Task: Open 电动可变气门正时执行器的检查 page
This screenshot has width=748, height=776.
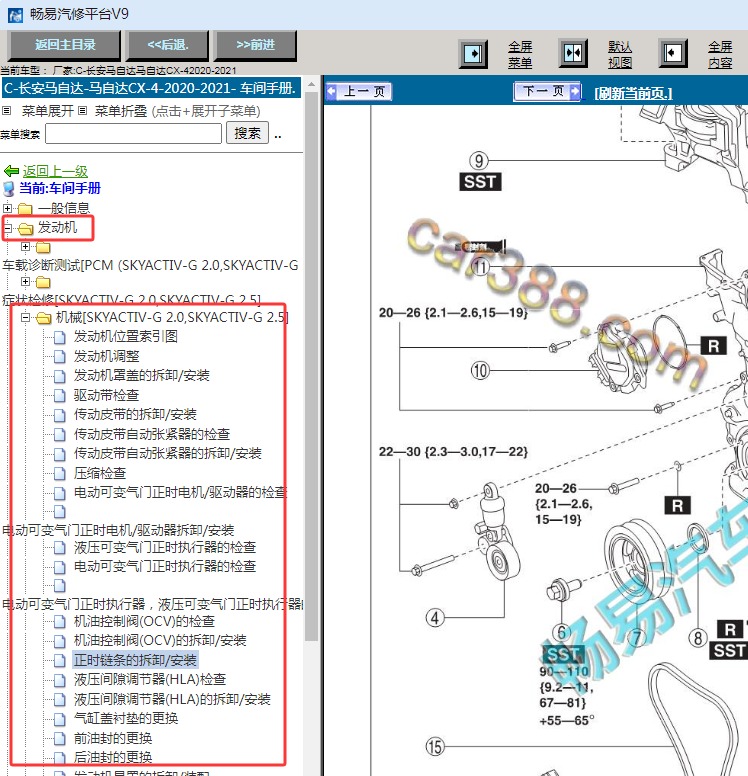Action: (165, 566)
